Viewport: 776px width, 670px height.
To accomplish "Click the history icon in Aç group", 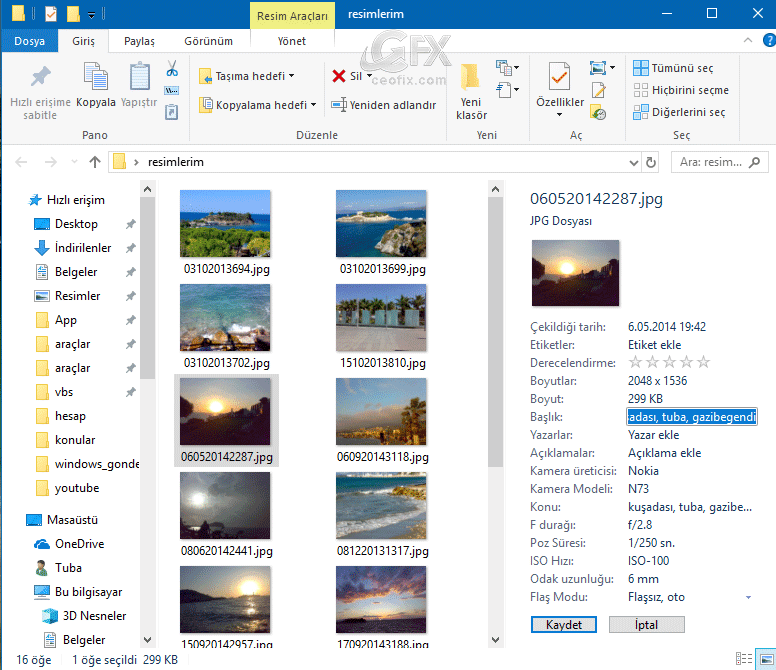I will point(598,113).
